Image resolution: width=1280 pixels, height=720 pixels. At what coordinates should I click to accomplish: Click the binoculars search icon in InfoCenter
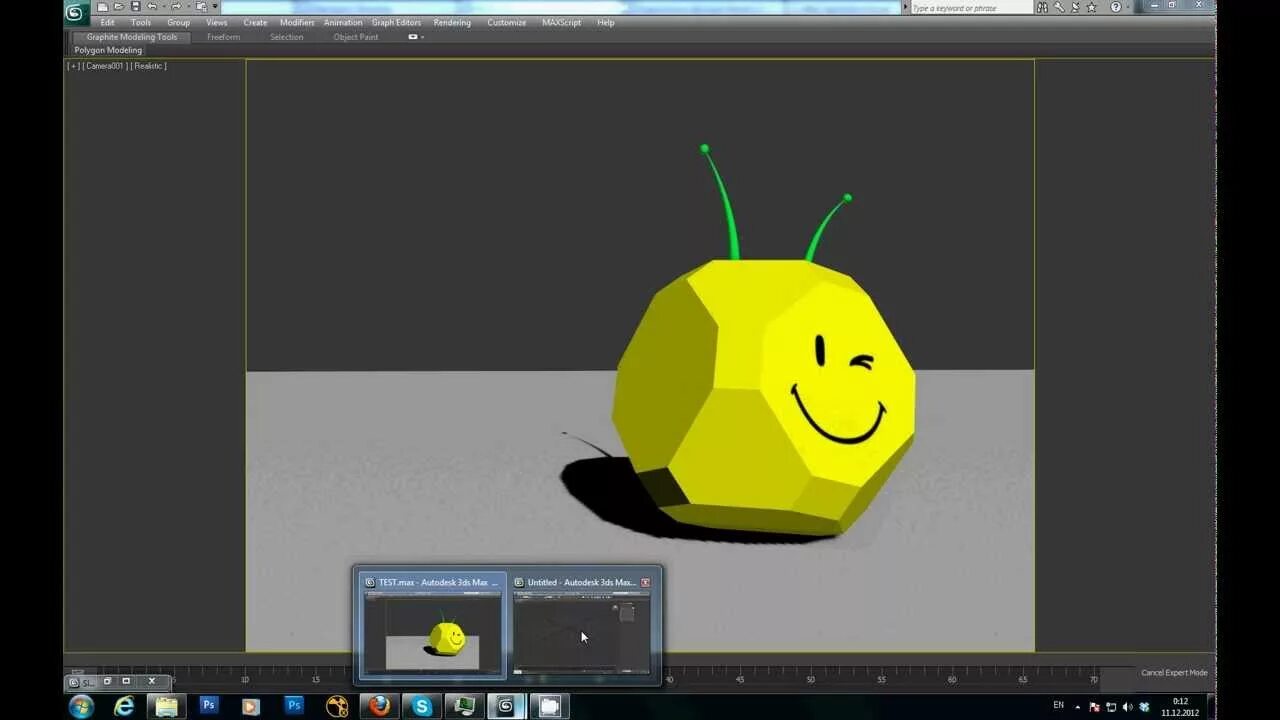1042,7
